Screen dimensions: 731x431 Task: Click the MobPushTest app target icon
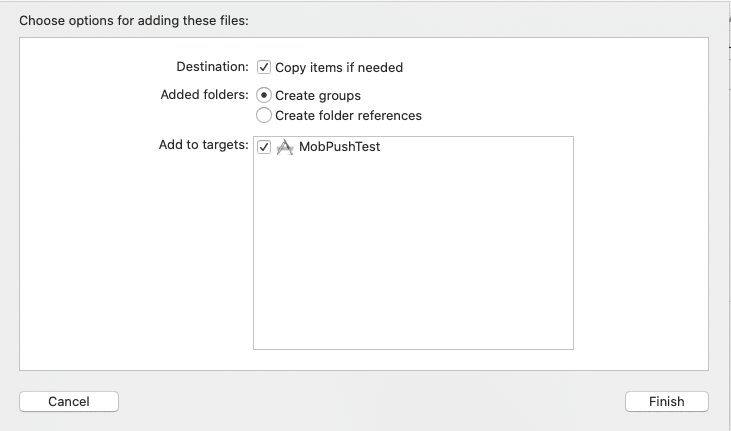[285, 147]
